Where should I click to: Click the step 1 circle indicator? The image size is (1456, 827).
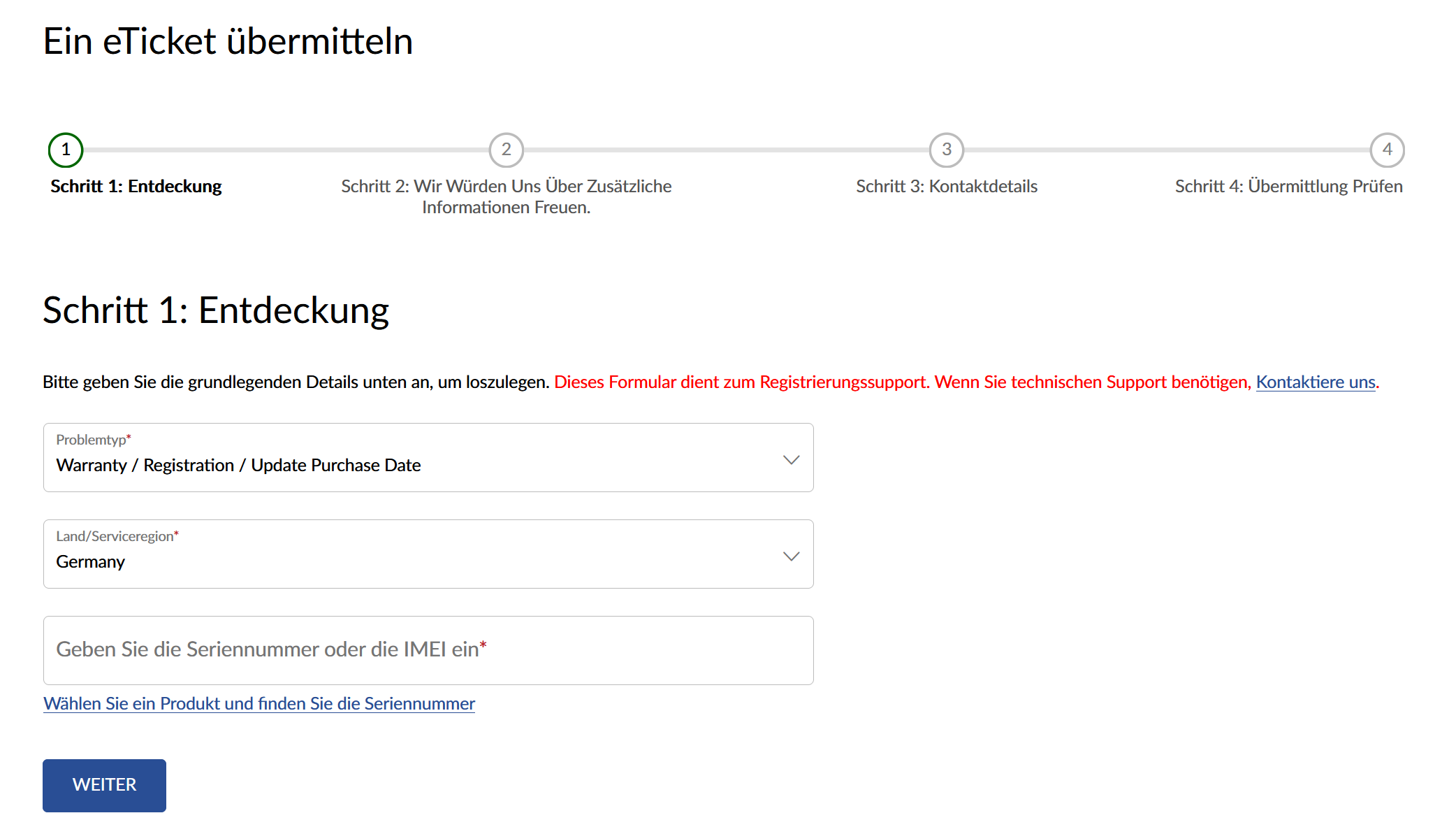pos(66,150)
